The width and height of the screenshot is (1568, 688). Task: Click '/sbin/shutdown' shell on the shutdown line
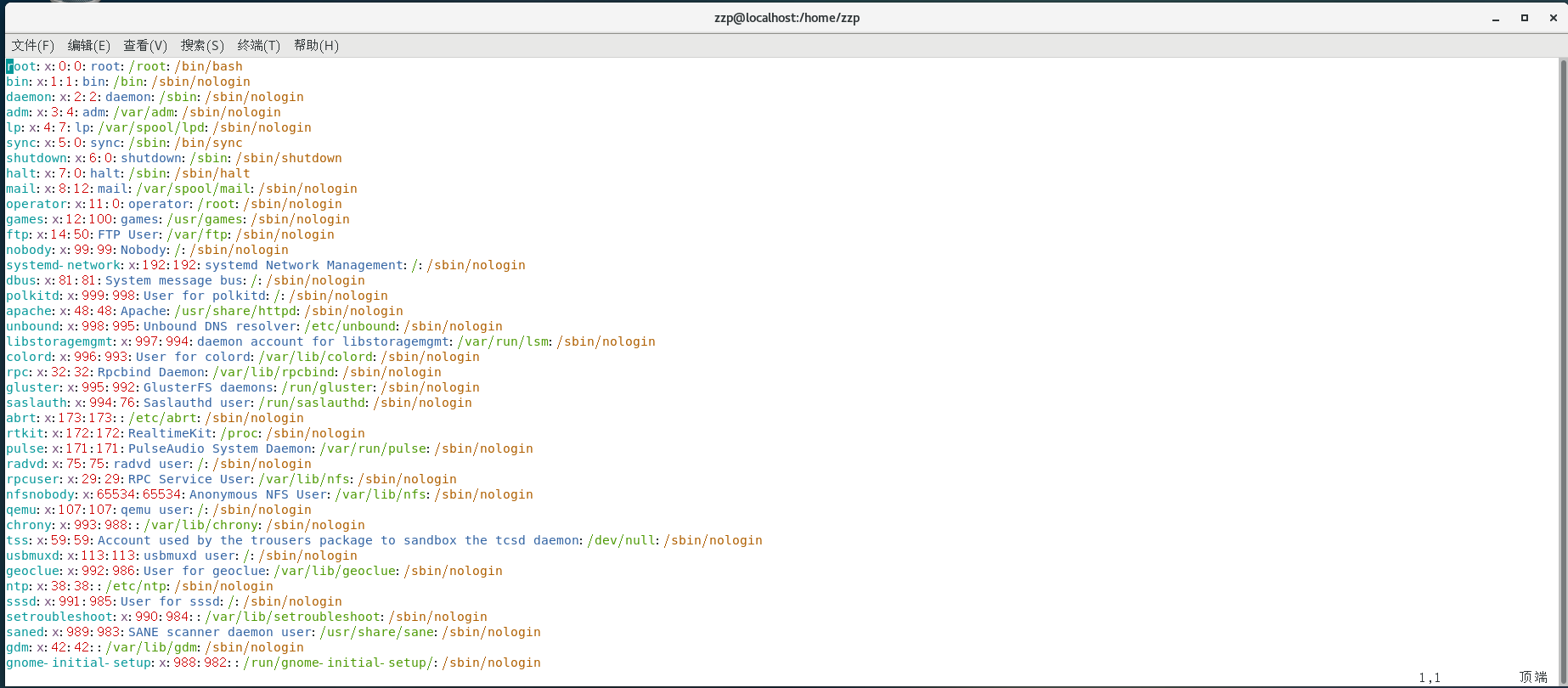click(x=289, y=158)
